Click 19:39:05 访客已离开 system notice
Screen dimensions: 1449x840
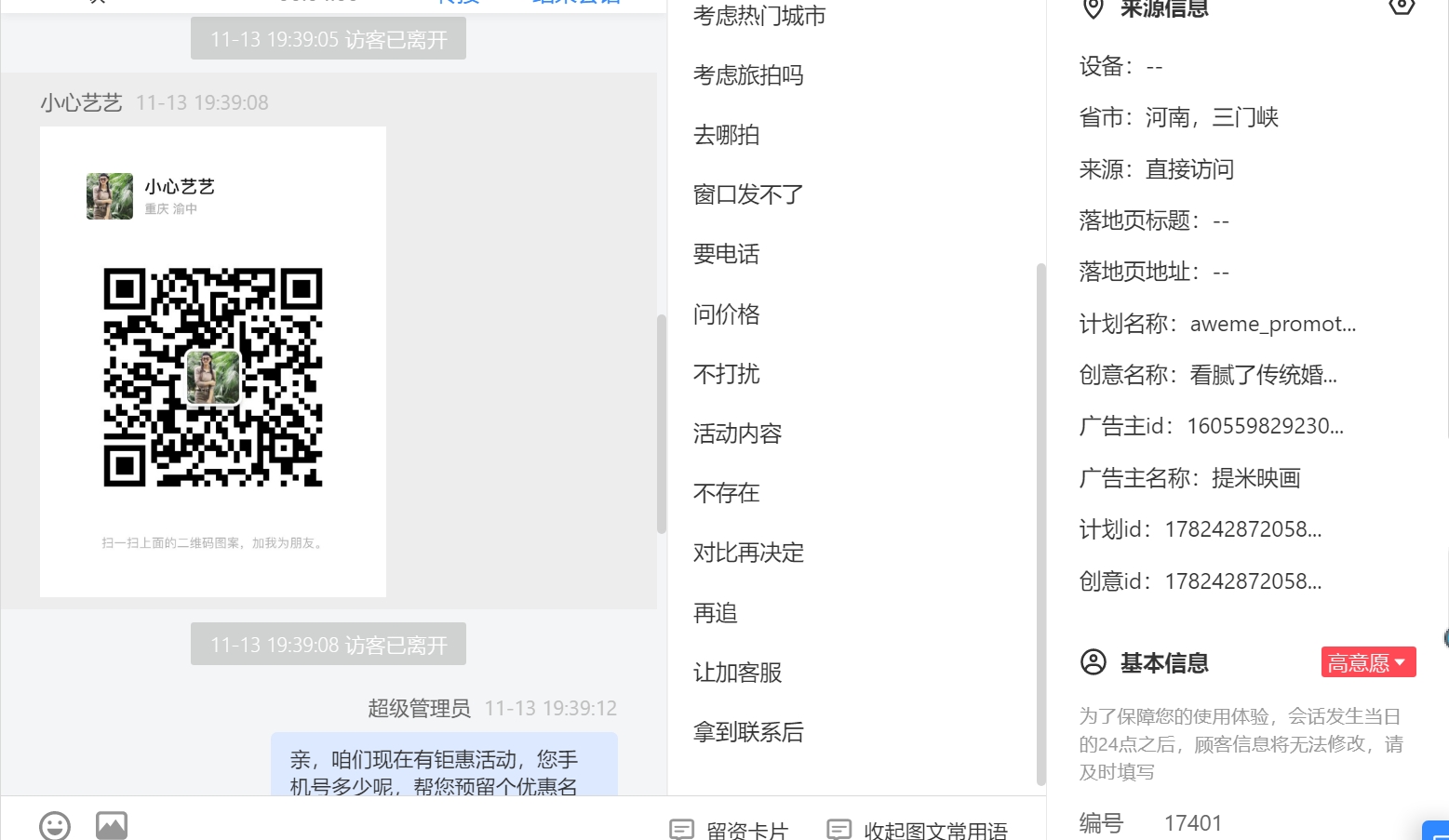(329, 39)
